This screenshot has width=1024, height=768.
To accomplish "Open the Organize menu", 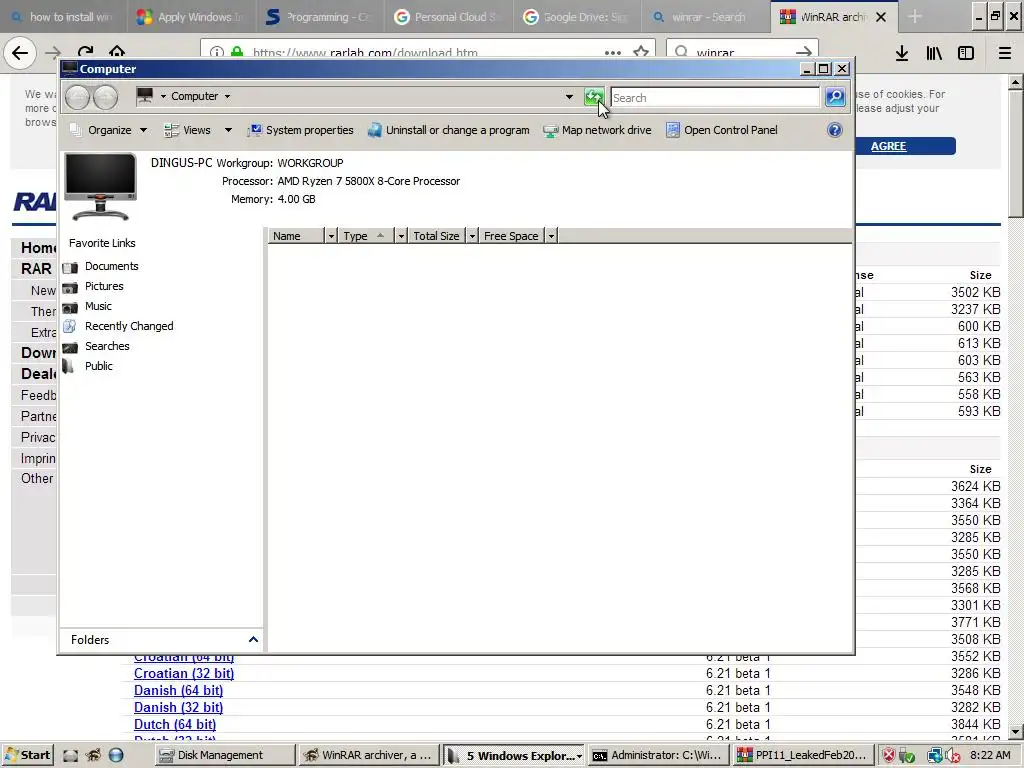I will point(108,130).
